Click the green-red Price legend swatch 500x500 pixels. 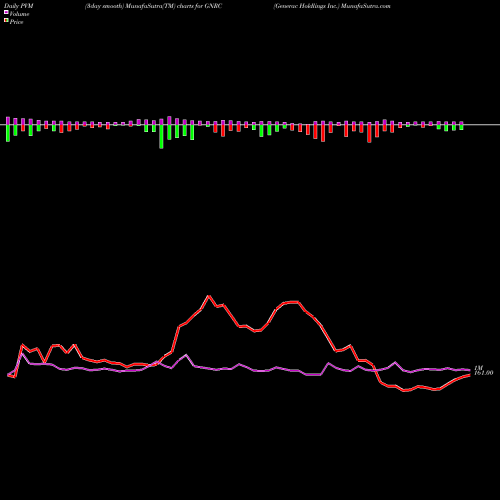pyautogui.click(x=6, y=21)
